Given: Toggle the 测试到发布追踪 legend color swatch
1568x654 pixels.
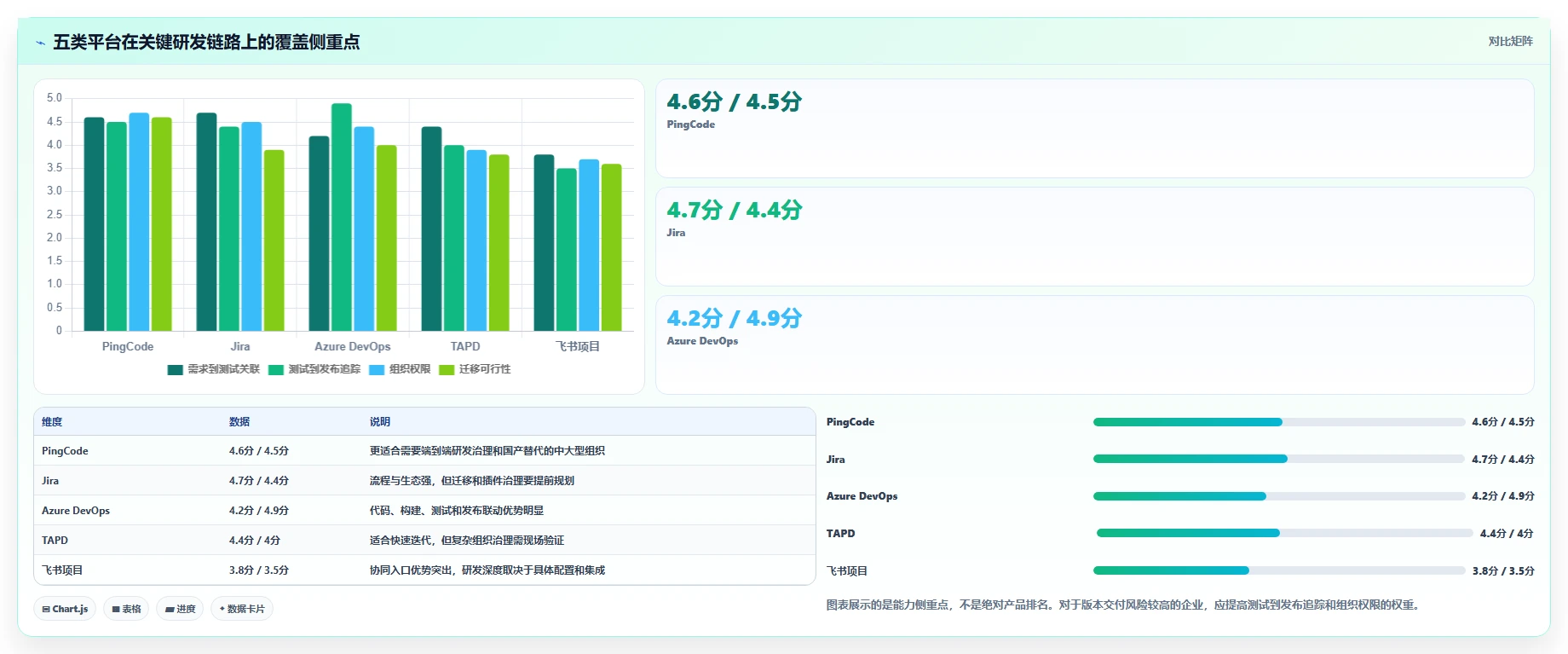Looking at the screenshot, I should [276, 370].
